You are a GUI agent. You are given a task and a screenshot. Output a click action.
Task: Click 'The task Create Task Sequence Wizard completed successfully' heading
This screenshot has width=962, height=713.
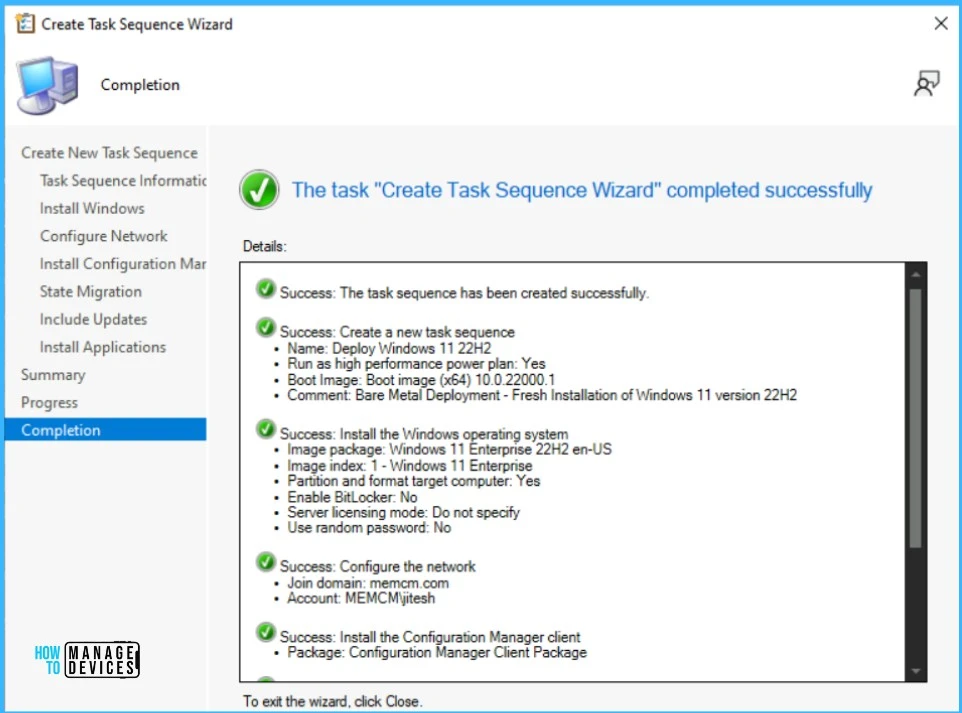click(x=582, y=190)
